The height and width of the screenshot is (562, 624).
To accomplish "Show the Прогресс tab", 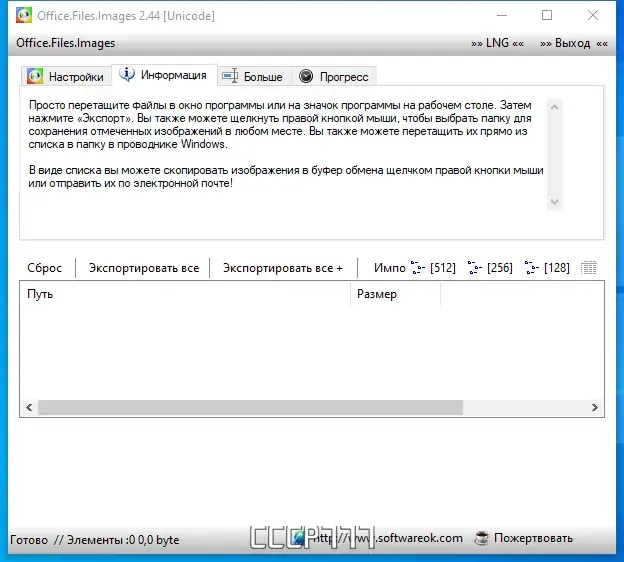I will click(x=334, y=76).
